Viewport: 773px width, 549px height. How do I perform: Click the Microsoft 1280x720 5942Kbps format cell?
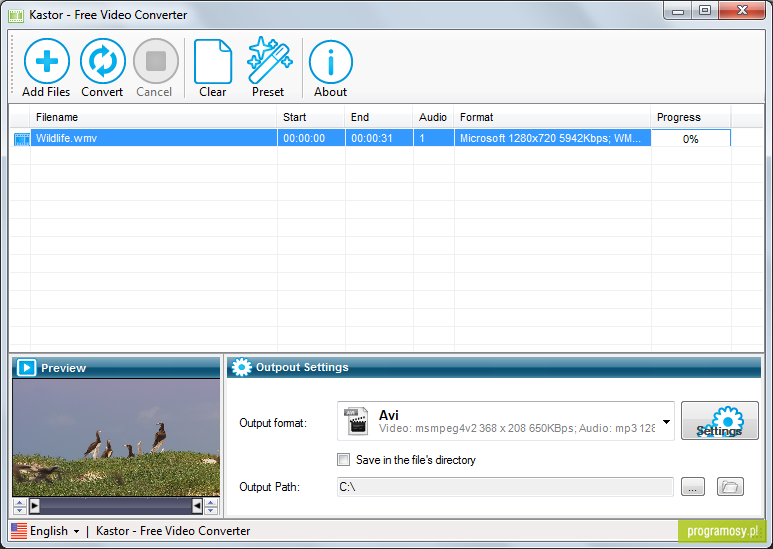(552, 138)
